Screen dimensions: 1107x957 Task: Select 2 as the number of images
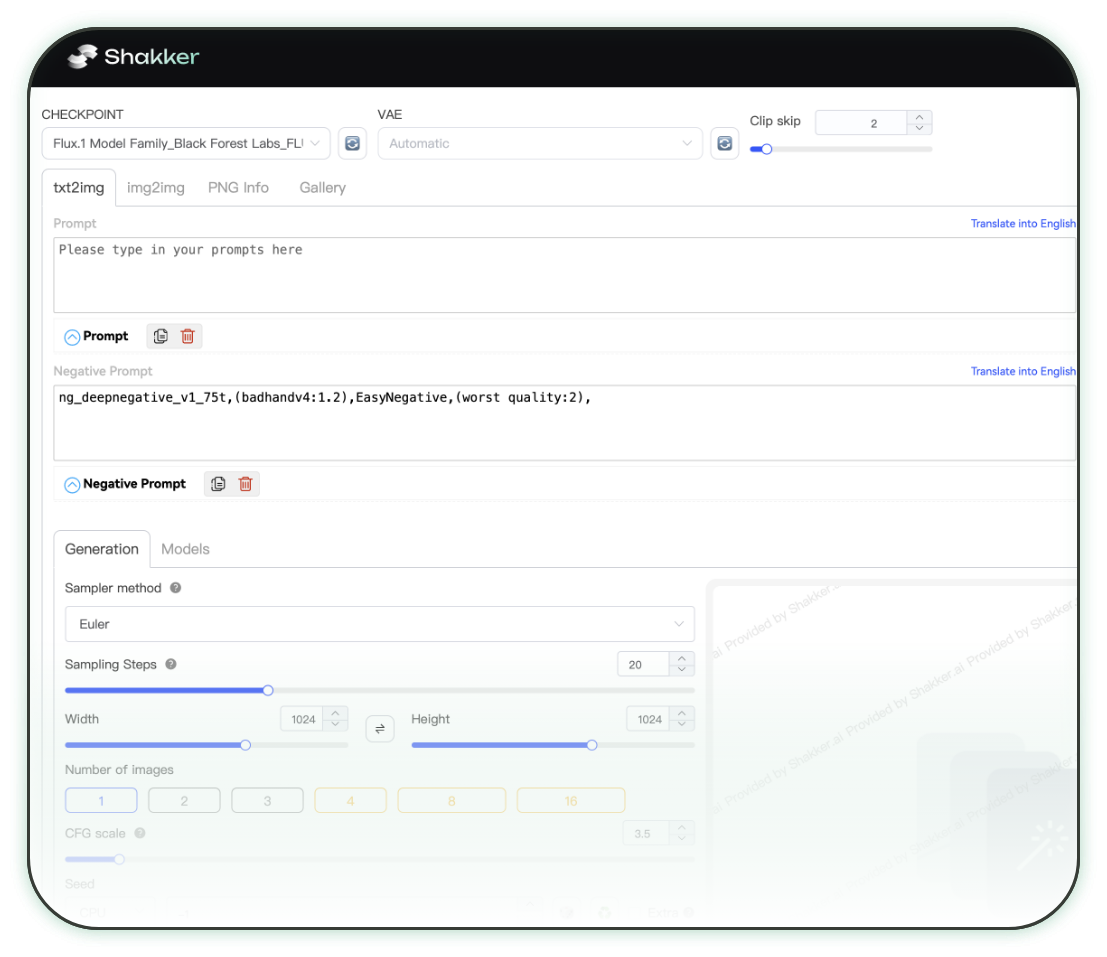tap(184, 800)
